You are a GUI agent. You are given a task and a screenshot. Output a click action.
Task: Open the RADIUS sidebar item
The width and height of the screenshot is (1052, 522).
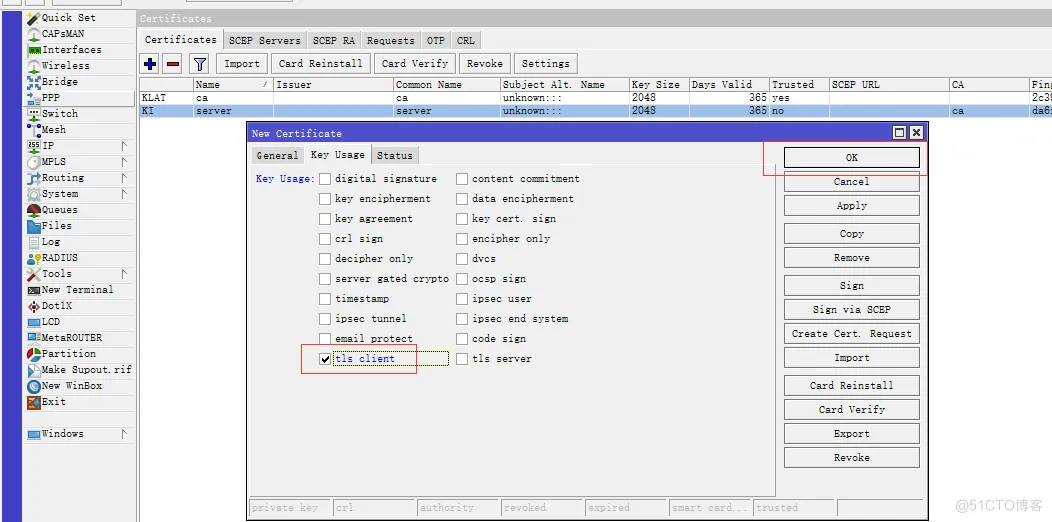pyautogui.click(x=59, y=258)
